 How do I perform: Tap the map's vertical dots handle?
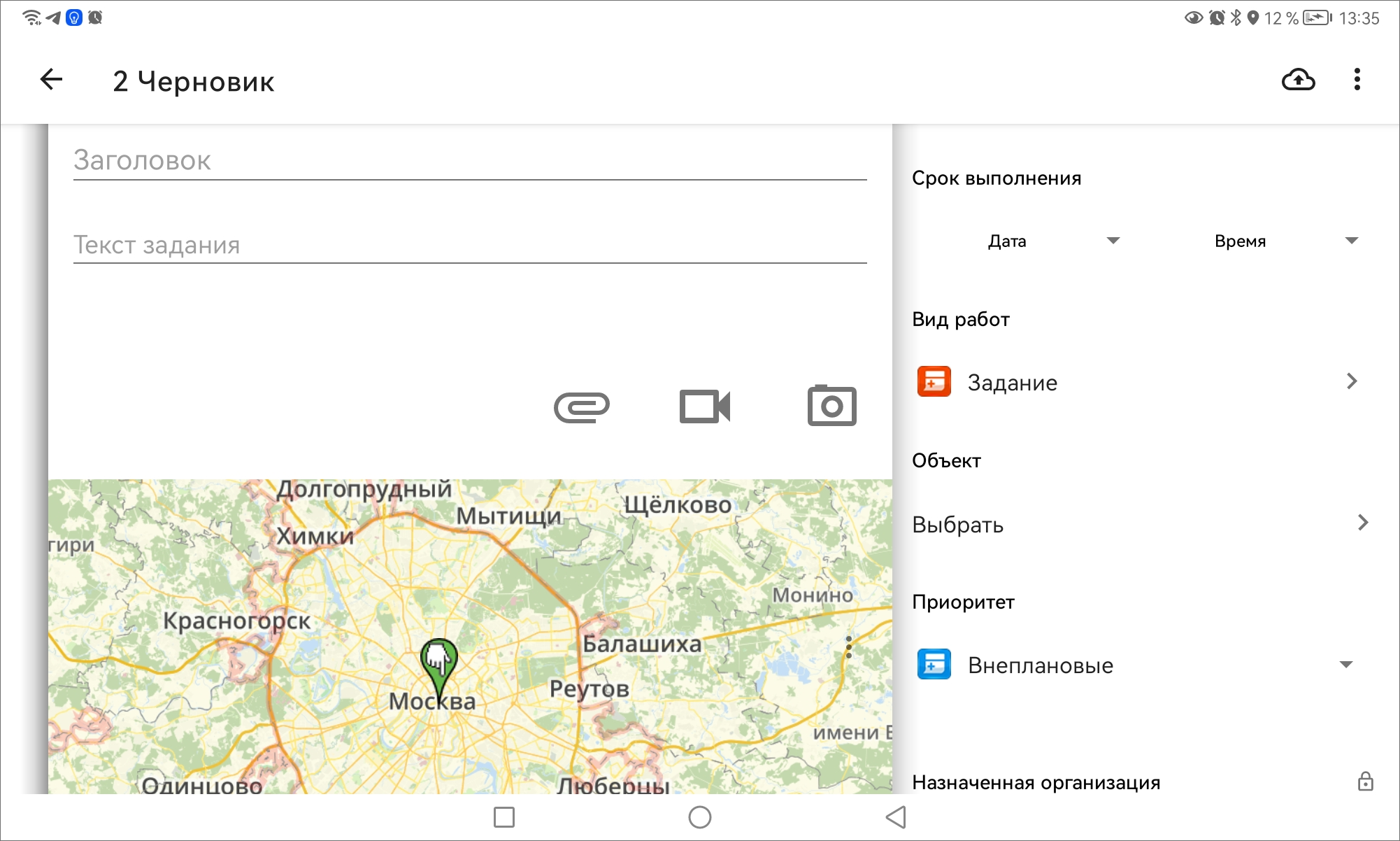coord(848,647)
